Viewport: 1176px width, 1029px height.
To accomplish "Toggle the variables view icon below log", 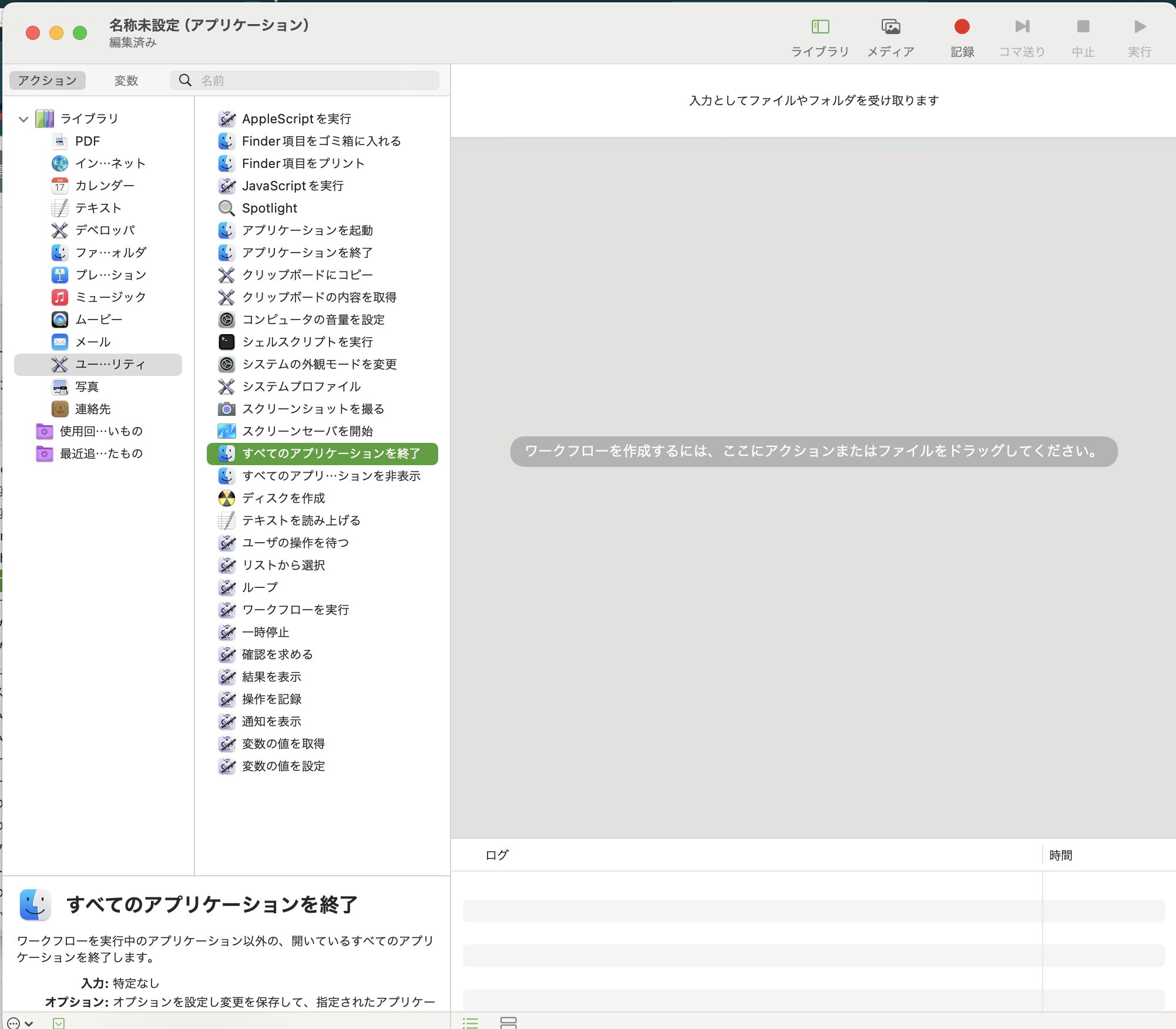I will 508,1023.
